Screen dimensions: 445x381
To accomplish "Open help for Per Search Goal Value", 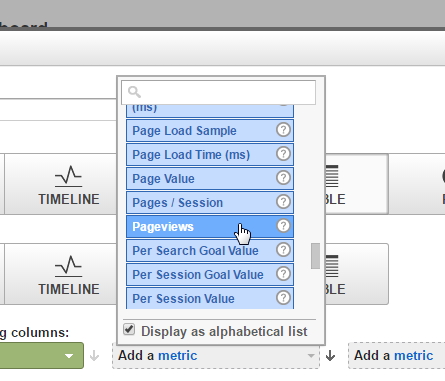I will coord(283,250).
